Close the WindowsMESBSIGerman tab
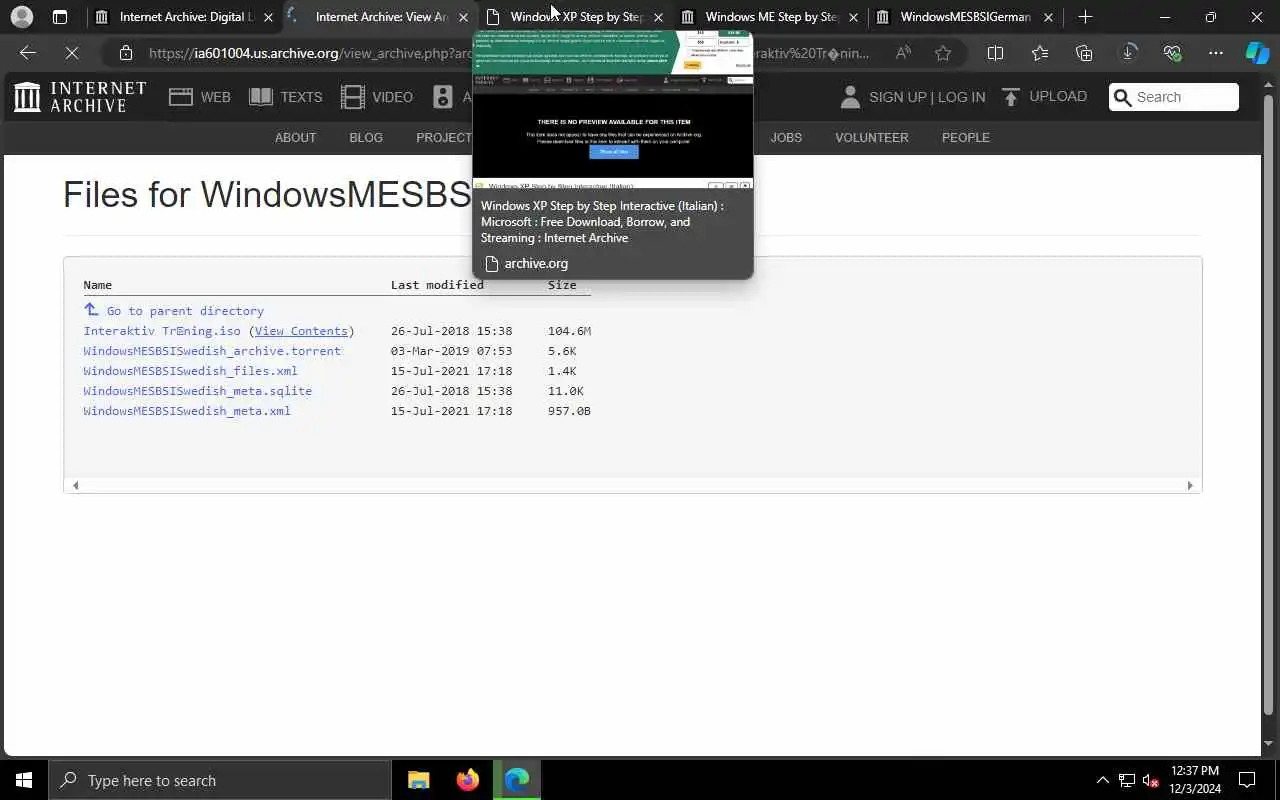This screenshot has width=1280, height=800. pyautogui.click(x=1048, y=17)
